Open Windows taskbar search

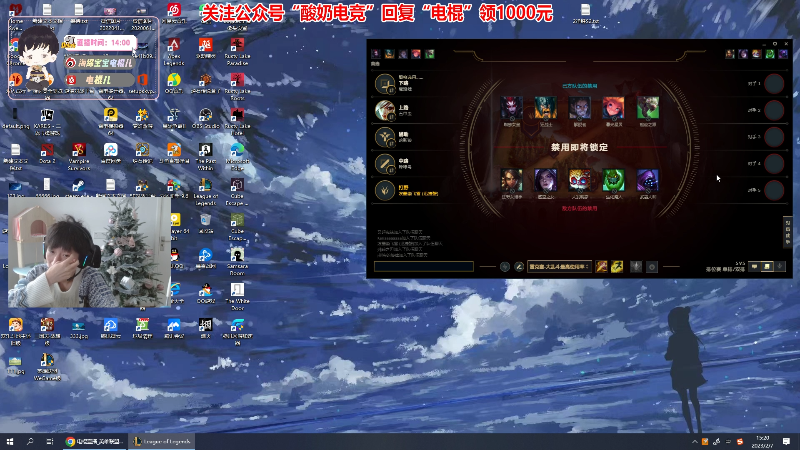point(30,441)
